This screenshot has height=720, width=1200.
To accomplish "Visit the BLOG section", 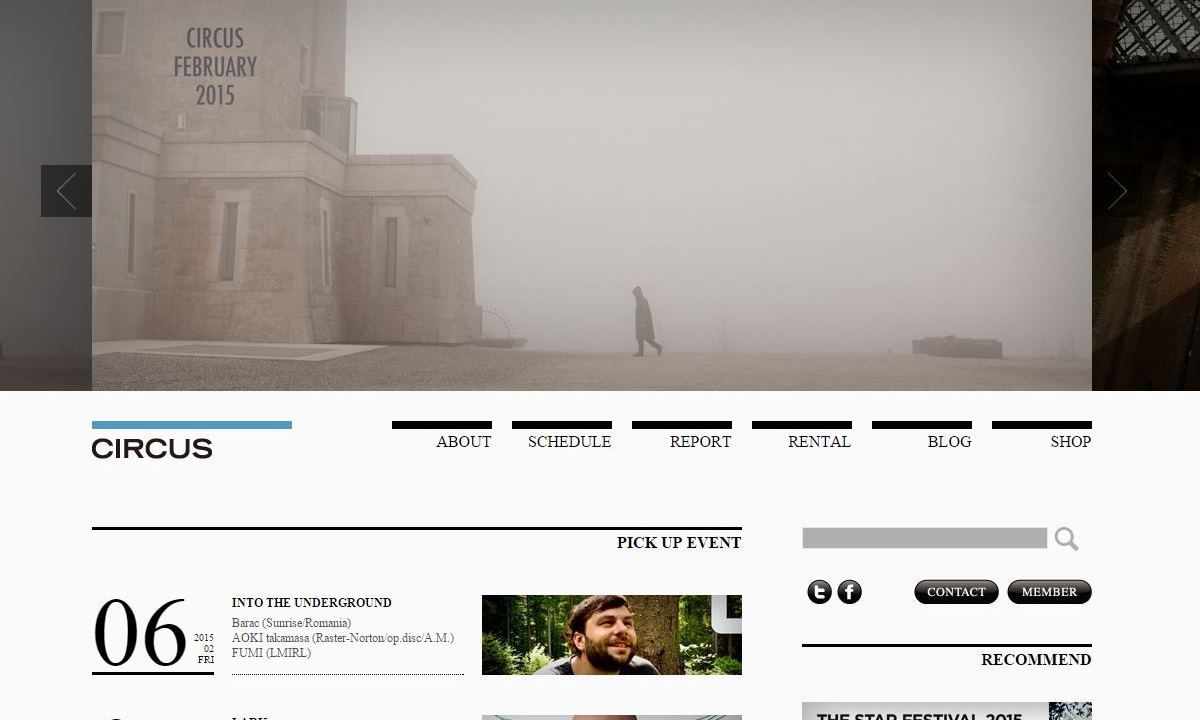I will (949, 441).
